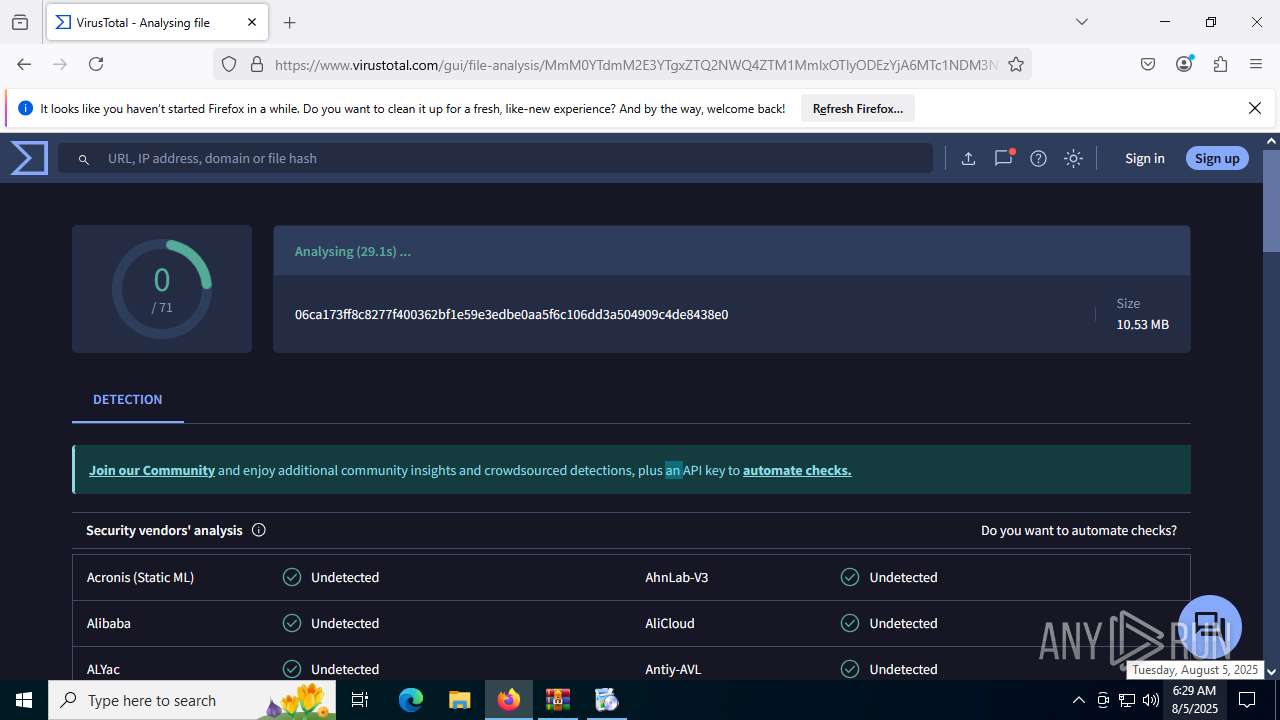The width and height of the screenshot is (1280, 720).
Task: Click Undetected status for AhnLab-V3
Action: pos(903,577)
